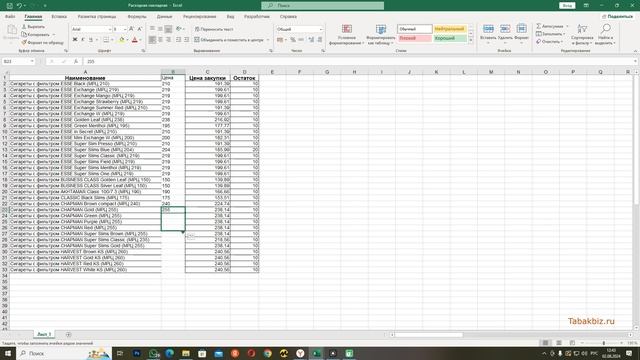The height and width of the screenshot is (360, 640).
Task: Move the zoom slider in status bar
Action: [604, 343]
